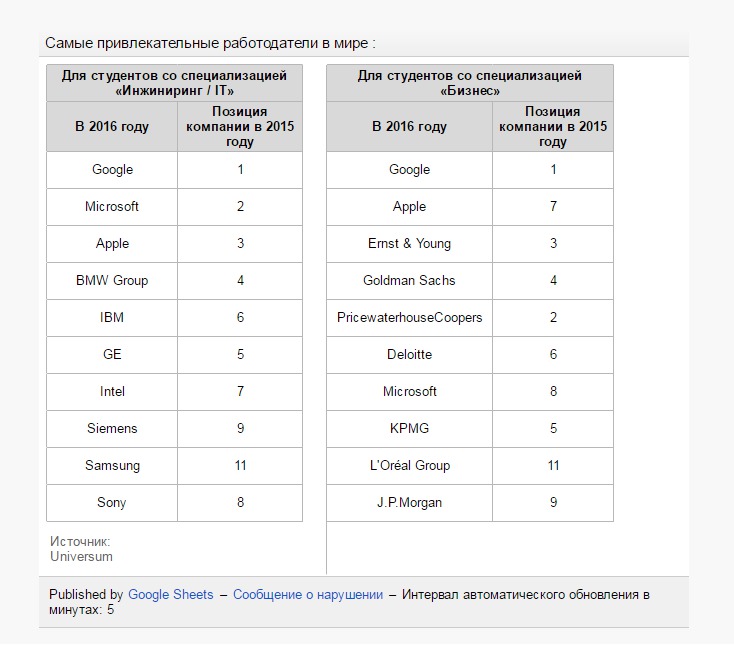Click the Sony table cell
Viewport: 734px width, 645px height.
pyautogui.click(x=112, y=503)
